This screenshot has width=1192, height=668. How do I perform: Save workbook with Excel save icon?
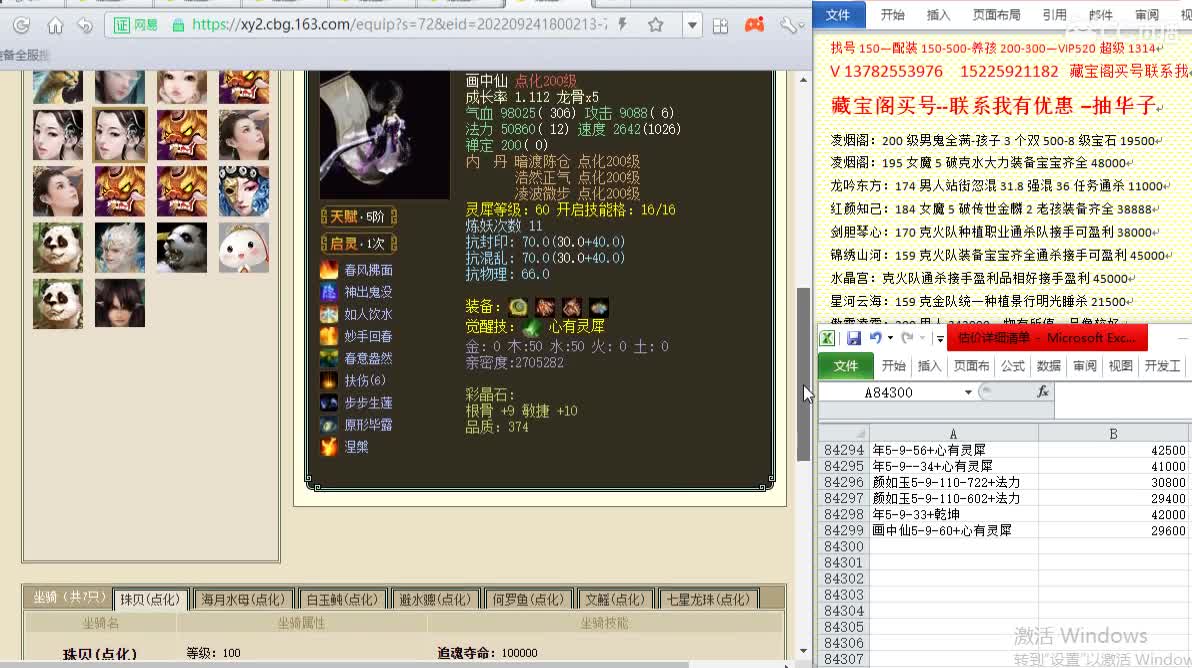tap(854, 338)
